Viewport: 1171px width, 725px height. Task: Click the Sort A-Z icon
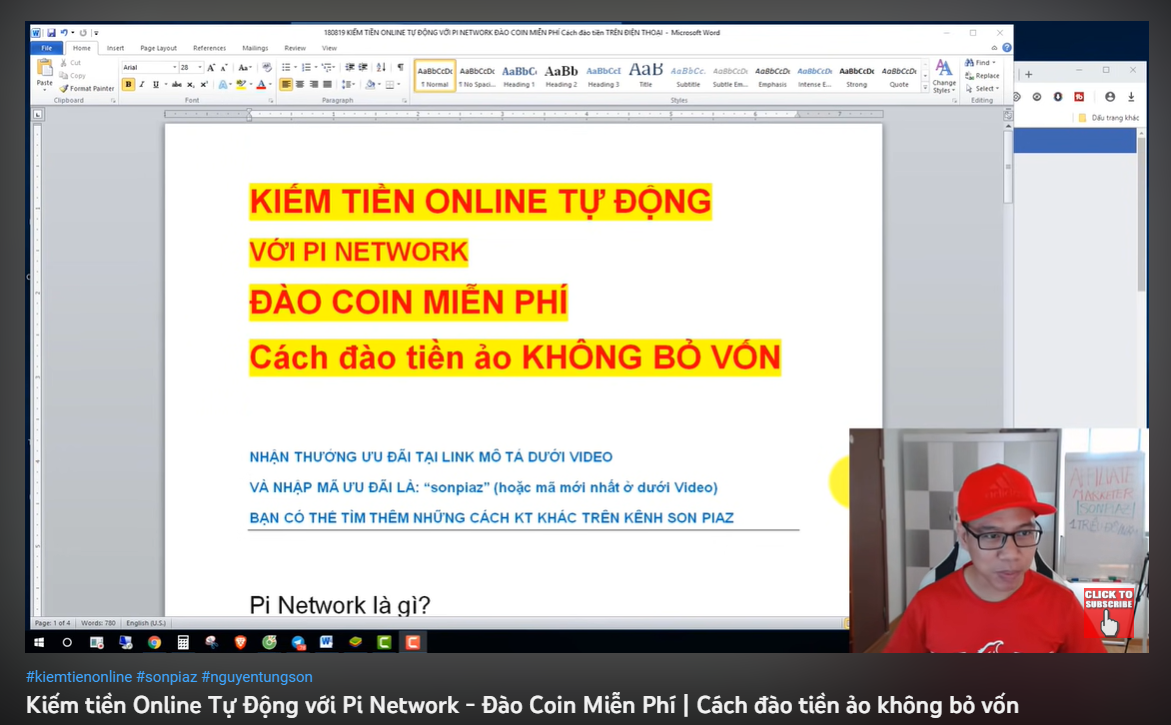tap(381, 67)
